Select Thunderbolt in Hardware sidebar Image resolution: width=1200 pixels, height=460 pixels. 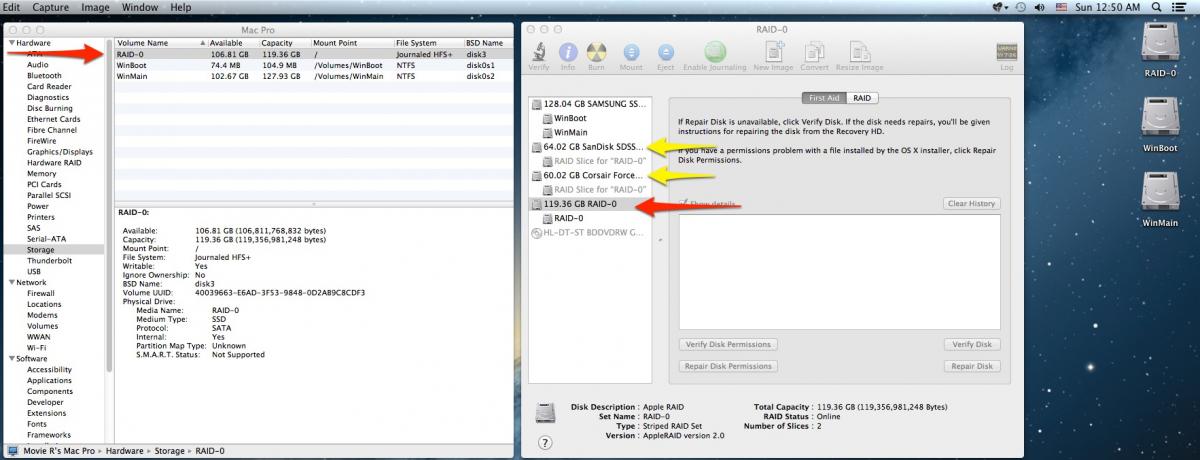coord(48,261)
